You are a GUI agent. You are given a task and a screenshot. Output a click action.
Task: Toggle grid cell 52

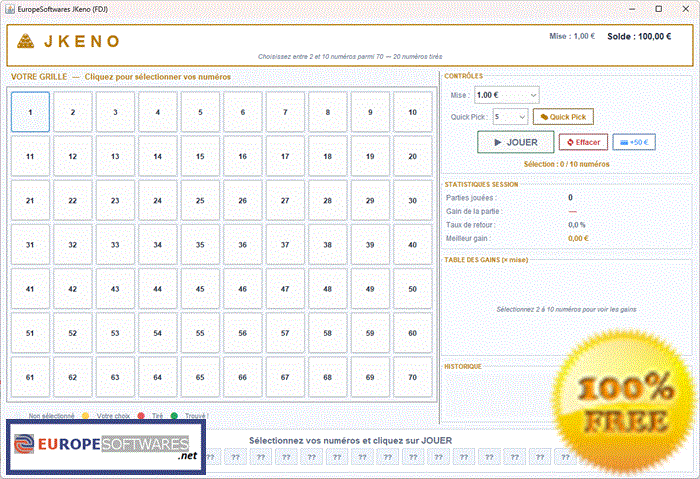tap(73, 333)
